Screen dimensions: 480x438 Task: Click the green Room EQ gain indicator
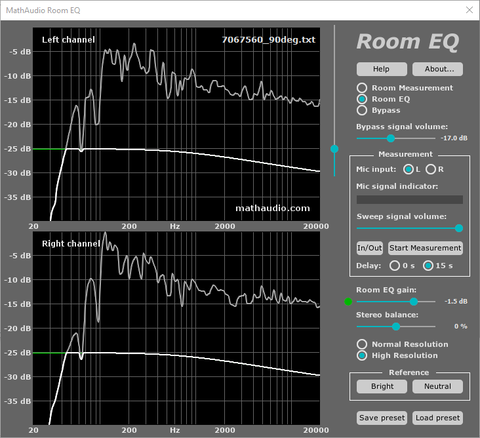[348, 302]
